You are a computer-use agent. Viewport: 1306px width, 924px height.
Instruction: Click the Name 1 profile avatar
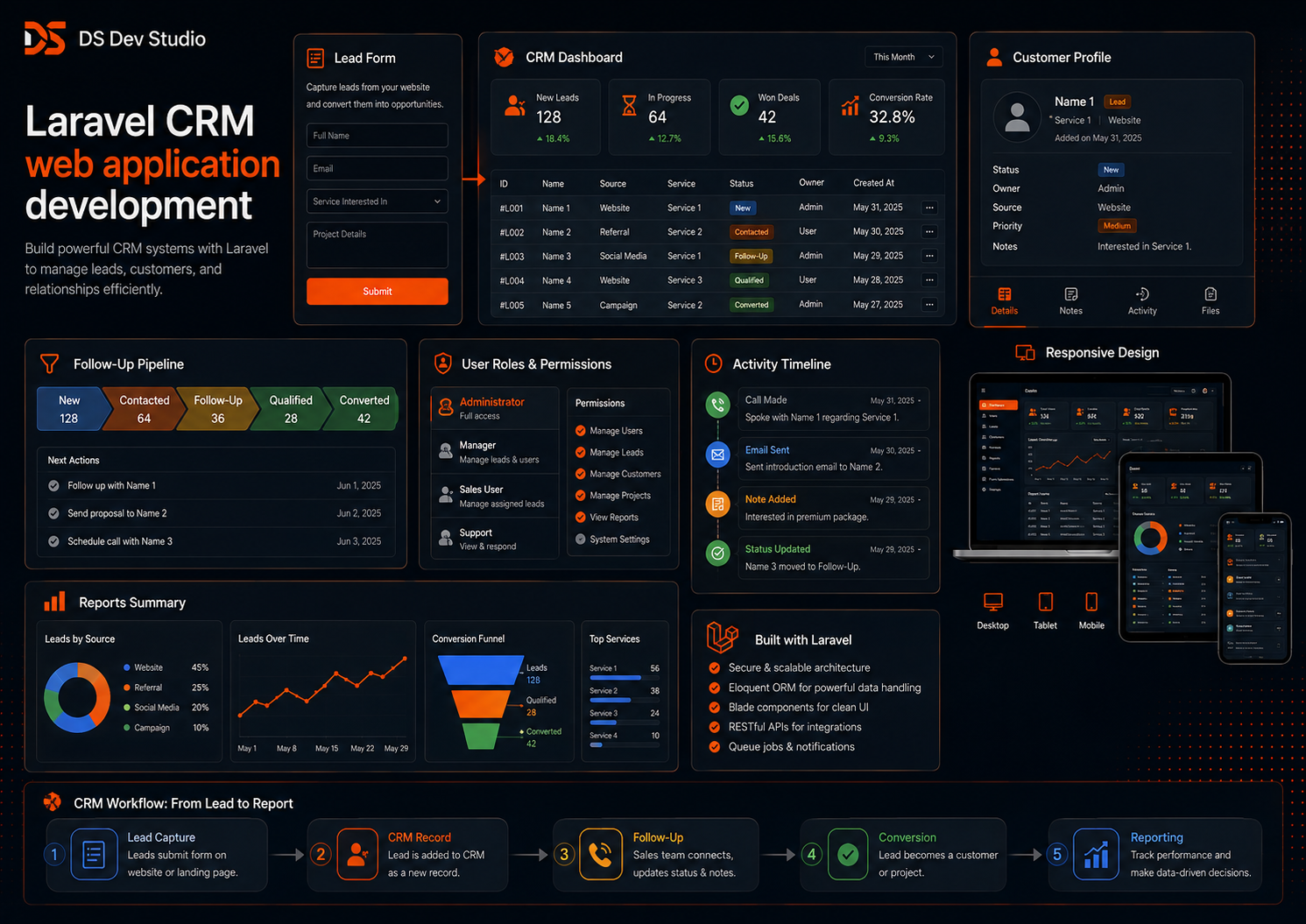(x=1017, y=116)
